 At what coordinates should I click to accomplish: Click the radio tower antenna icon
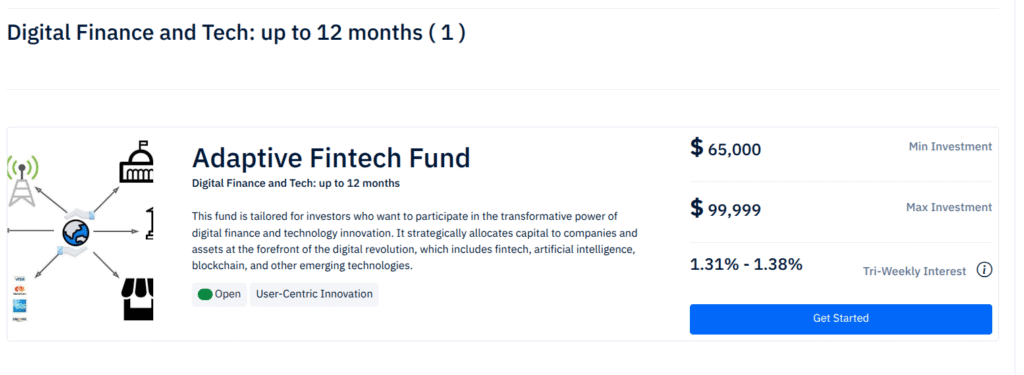coord(23,181)
